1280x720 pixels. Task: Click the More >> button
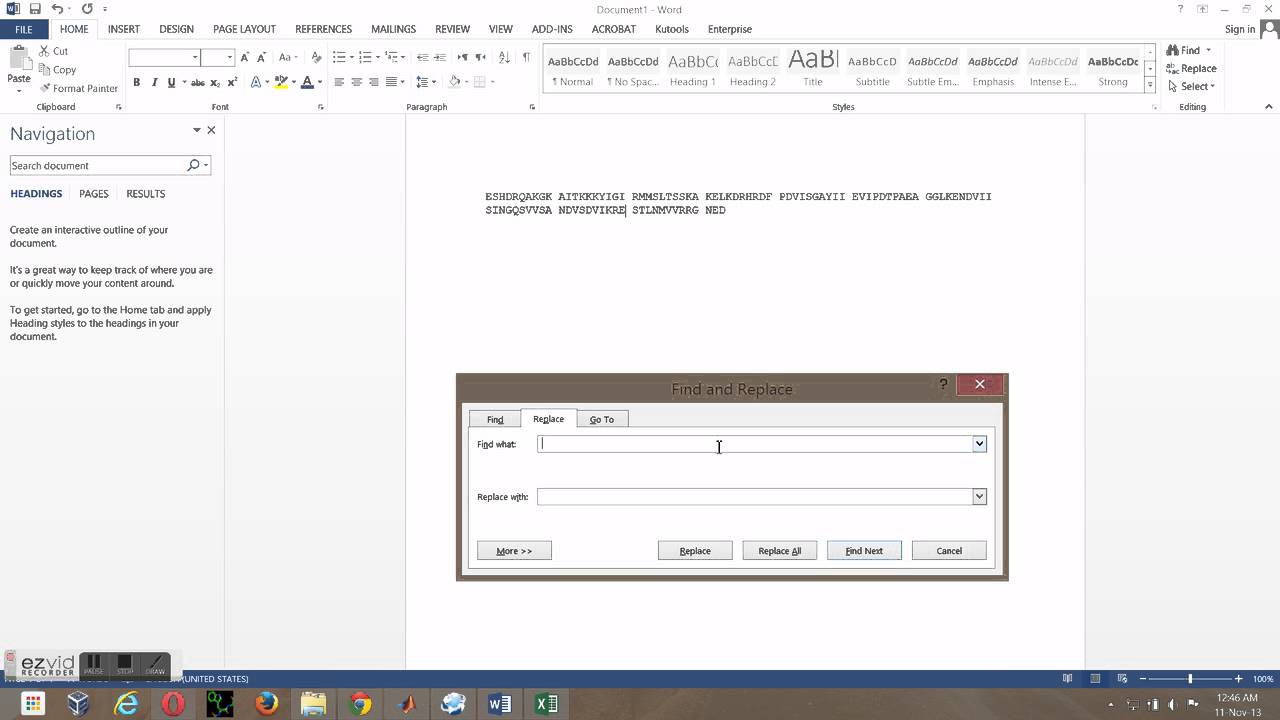(x=514, y=551)
